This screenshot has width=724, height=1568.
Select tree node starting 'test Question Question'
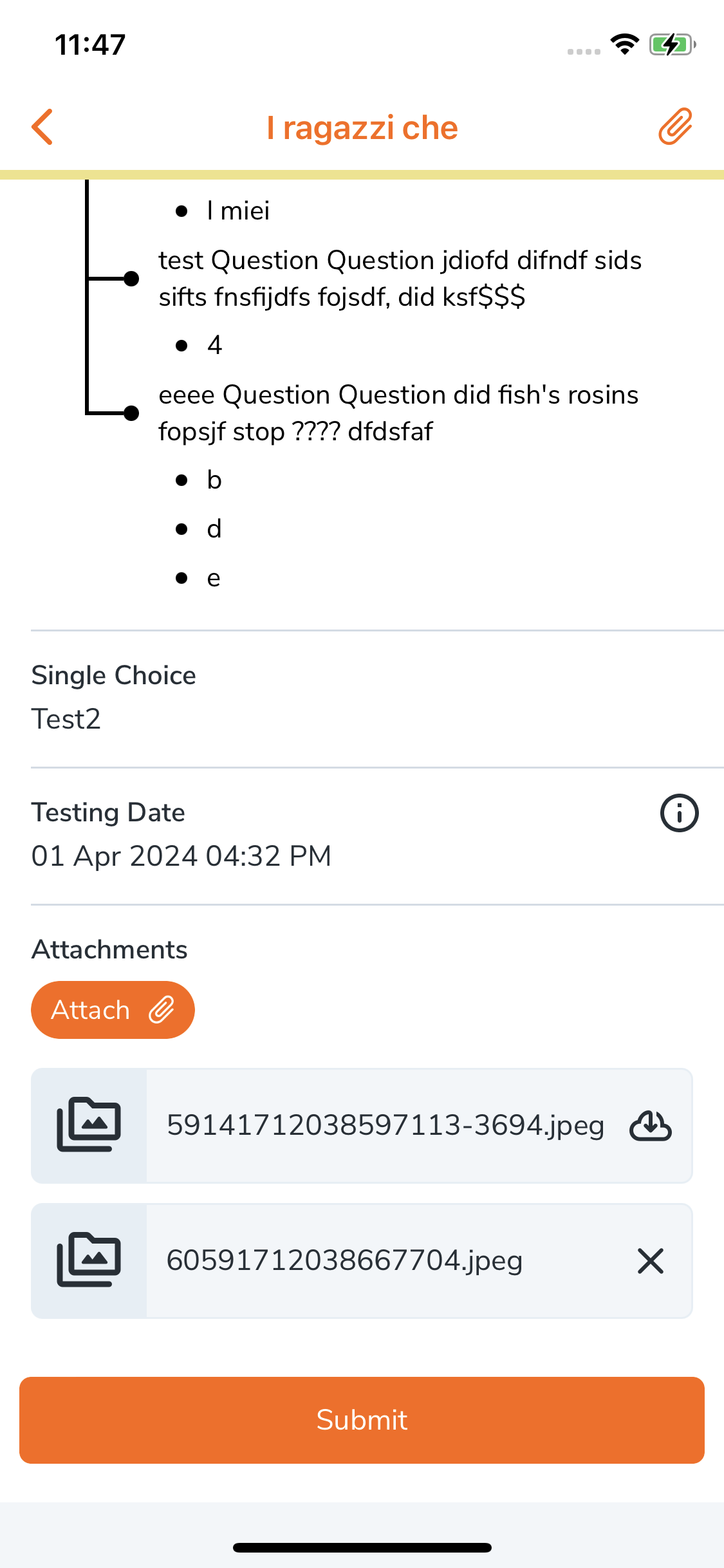click(399, 279)
